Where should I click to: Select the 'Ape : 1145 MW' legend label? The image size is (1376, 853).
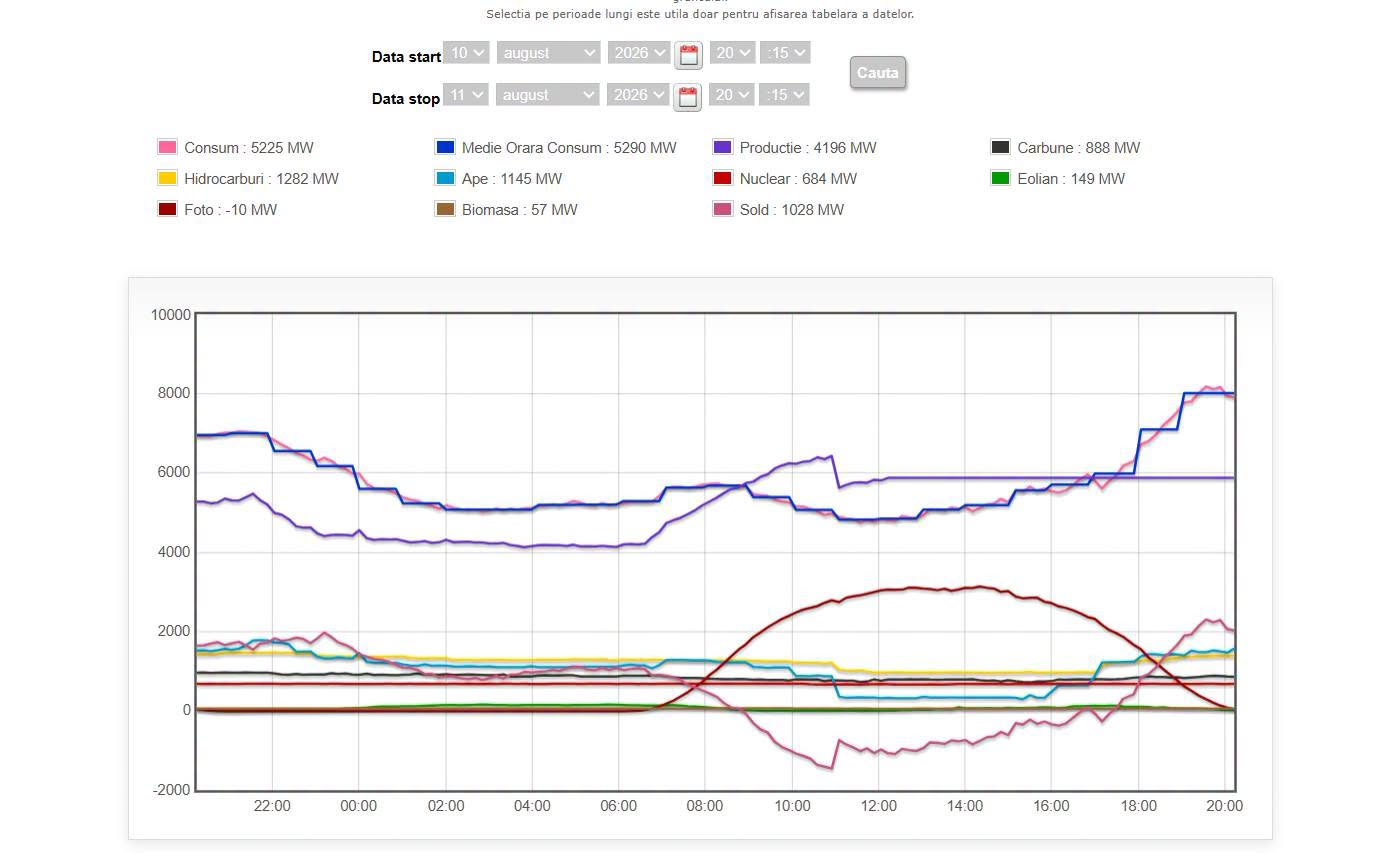click(512, 179)
